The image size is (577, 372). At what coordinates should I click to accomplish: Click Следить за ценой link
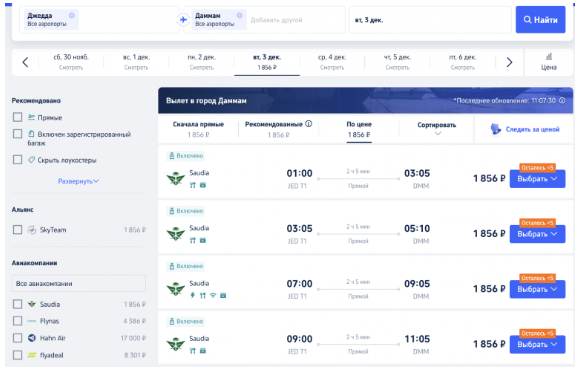point(532,129)
